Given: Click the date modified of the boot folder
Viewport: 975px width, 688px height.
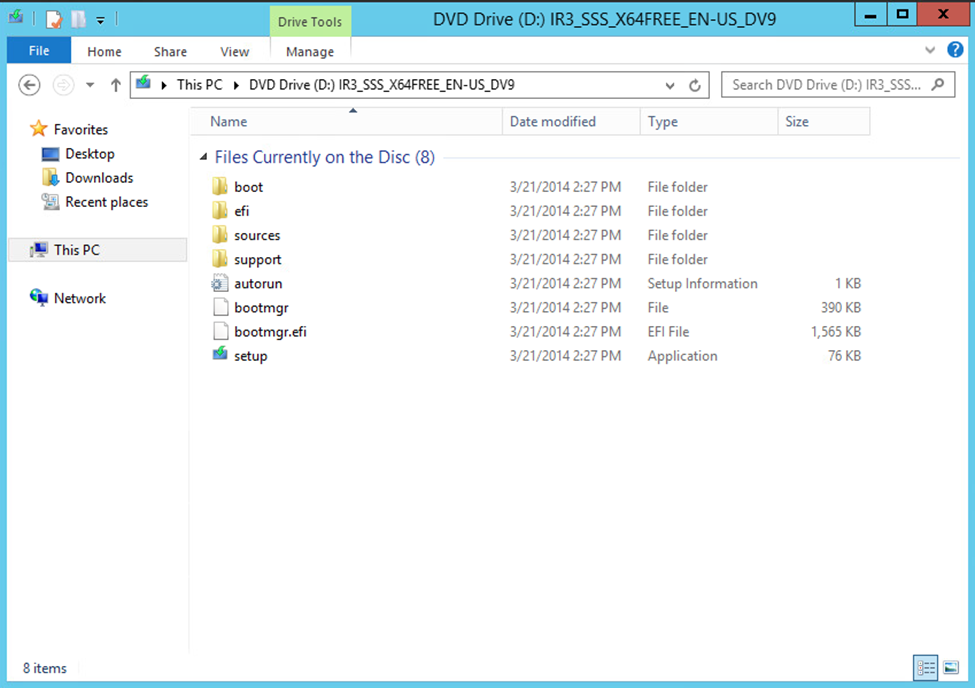Looking at the screenshot, I should (x=565, y=187).
